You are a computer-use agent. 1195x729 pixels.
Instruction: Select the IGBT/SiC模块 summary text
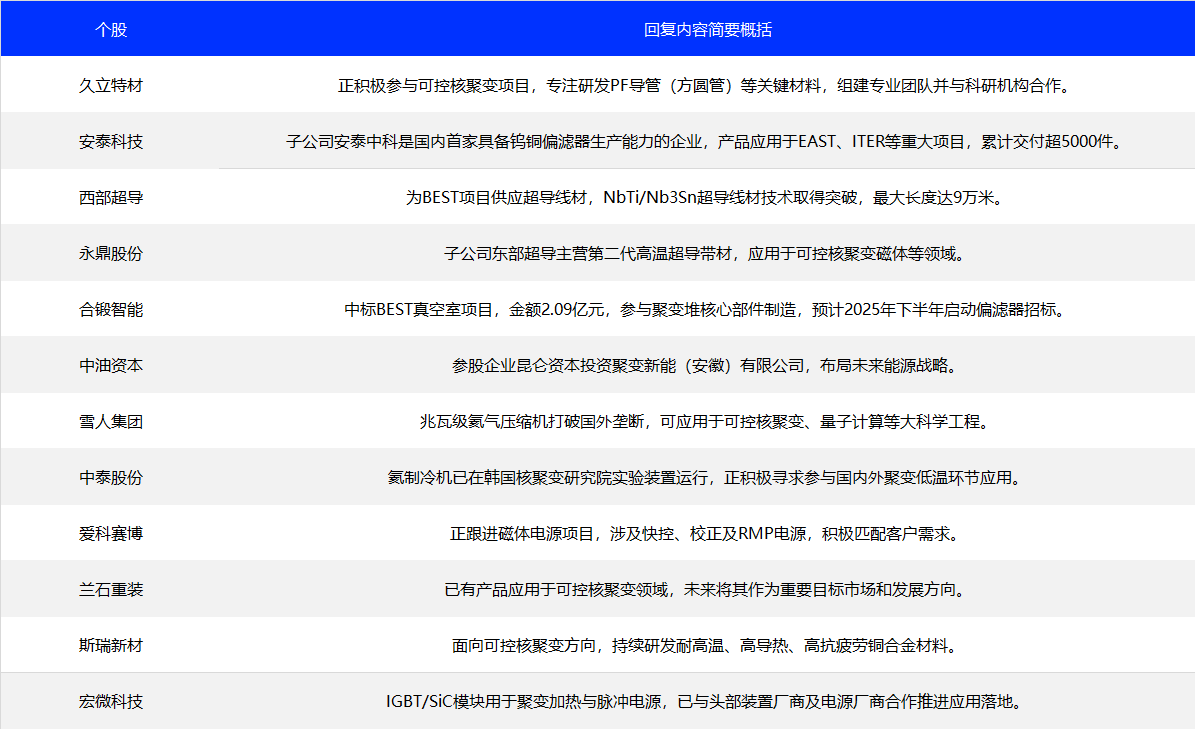click(x=705, y=701)
